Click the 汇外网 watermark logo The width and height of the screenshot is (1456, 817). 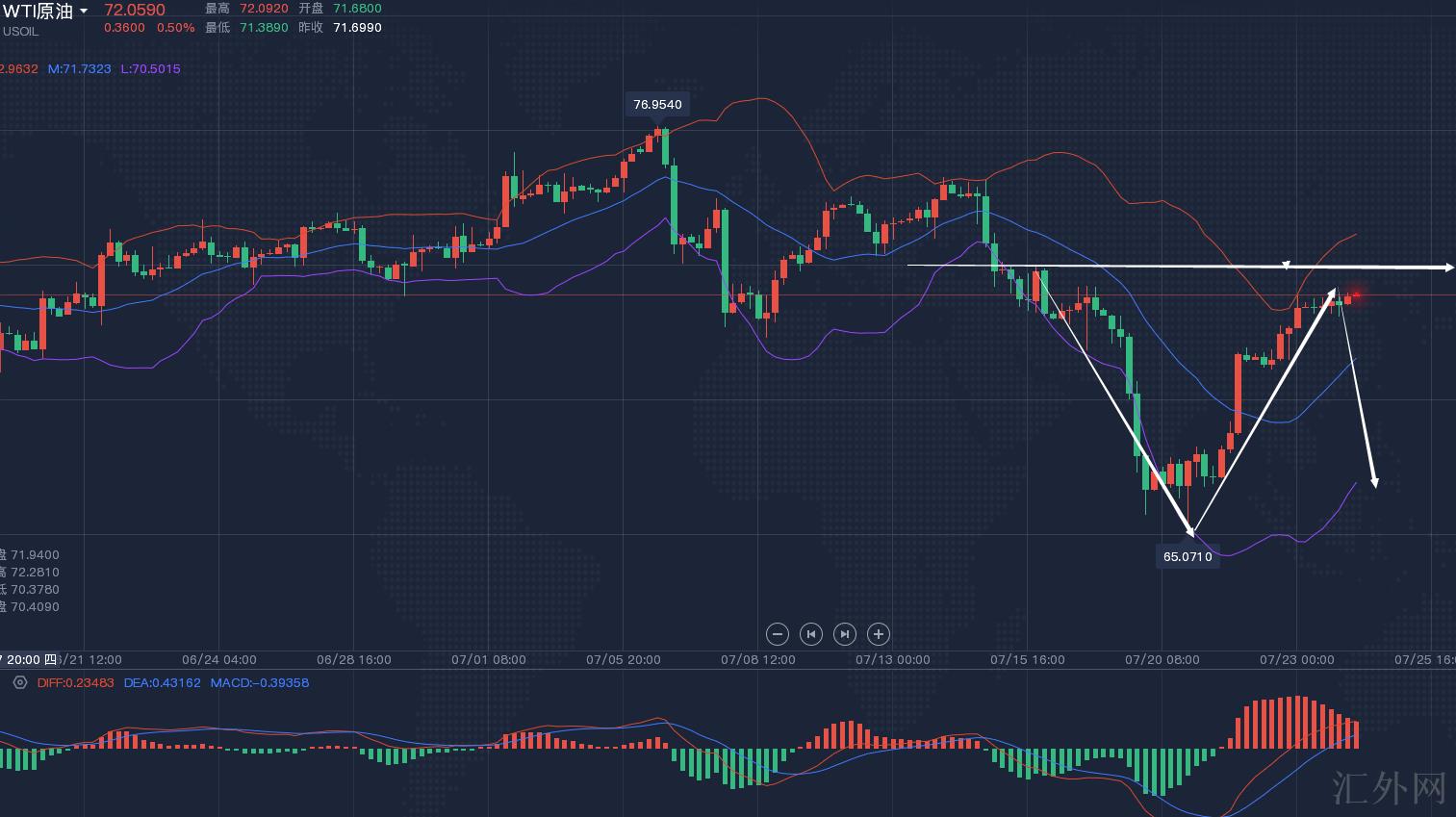pos(1390,787)
